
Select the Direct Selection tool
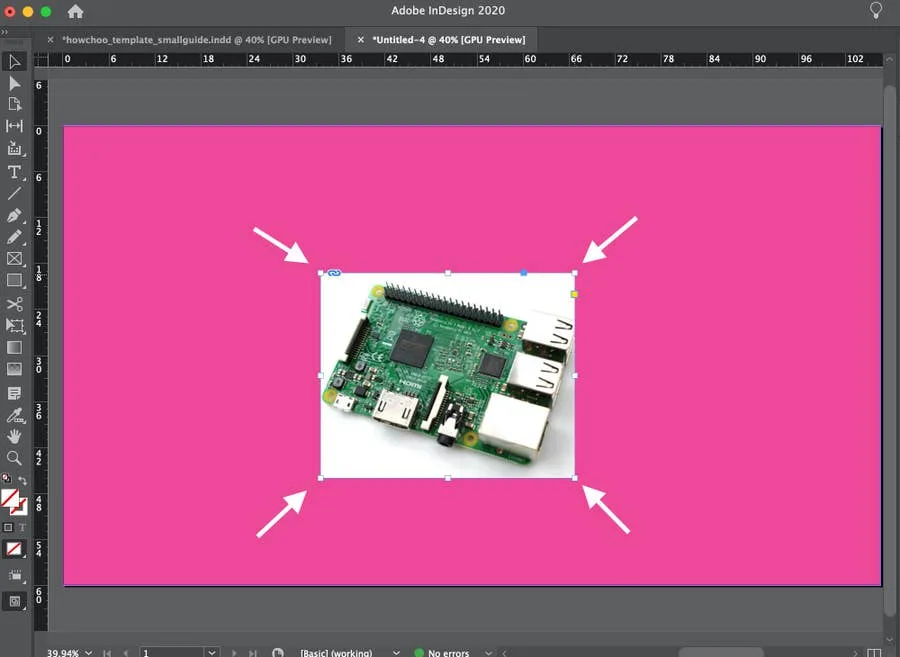click(14, 83)
